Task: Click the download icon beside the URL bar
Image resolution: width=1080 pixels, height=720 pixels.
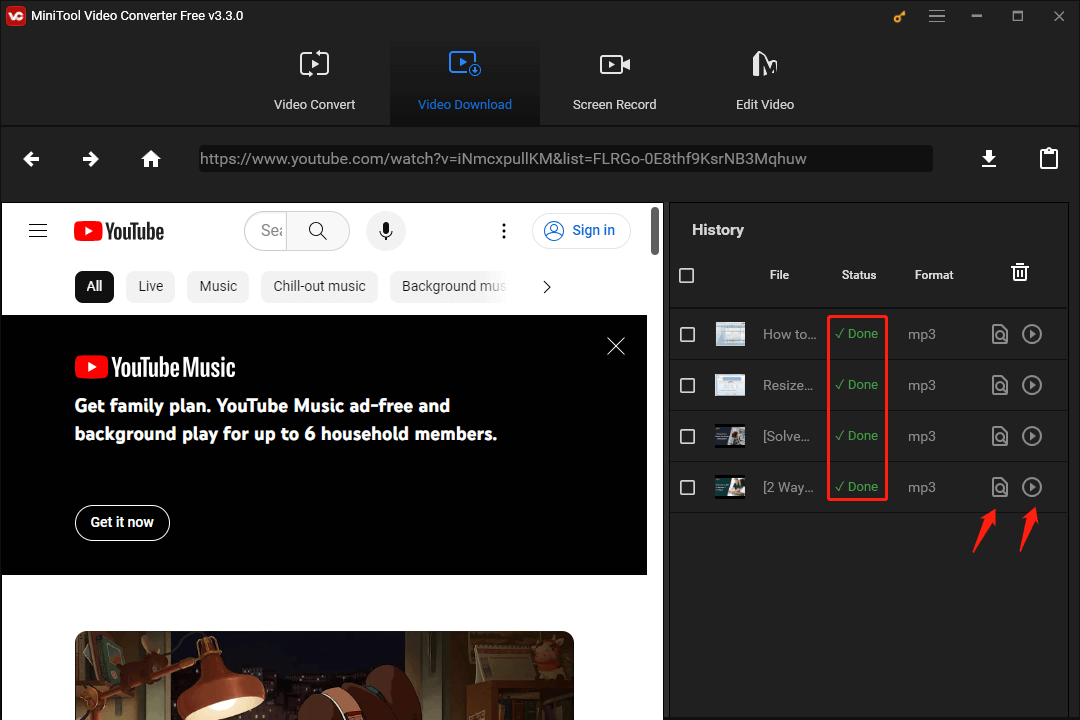Action: [x=988, y=158]
